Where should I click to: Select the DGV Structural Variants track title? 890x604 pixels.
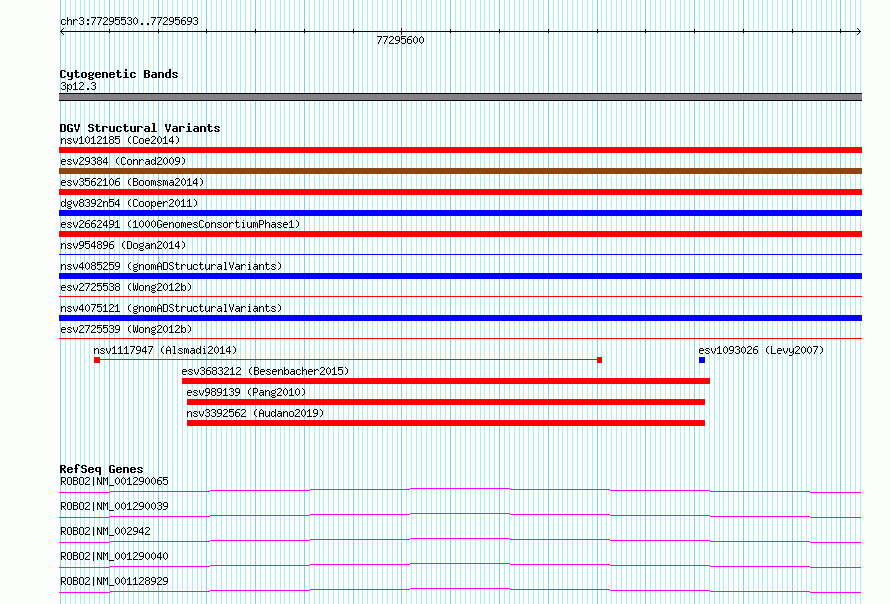pos(140,128)
